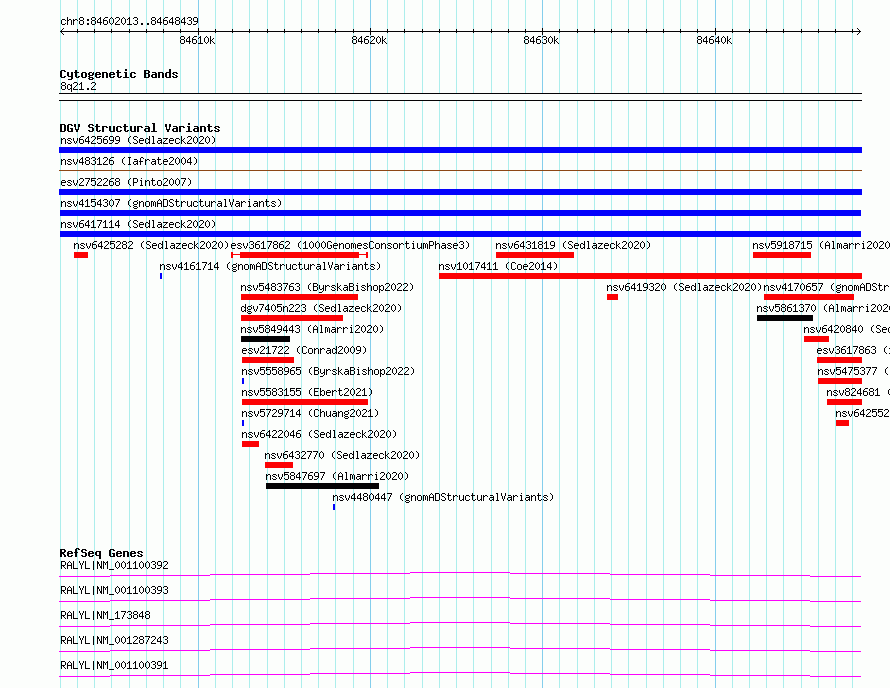Click the 84610k ruler position
The width and height of the screenshot is (890, 688).
pos(198,40)
